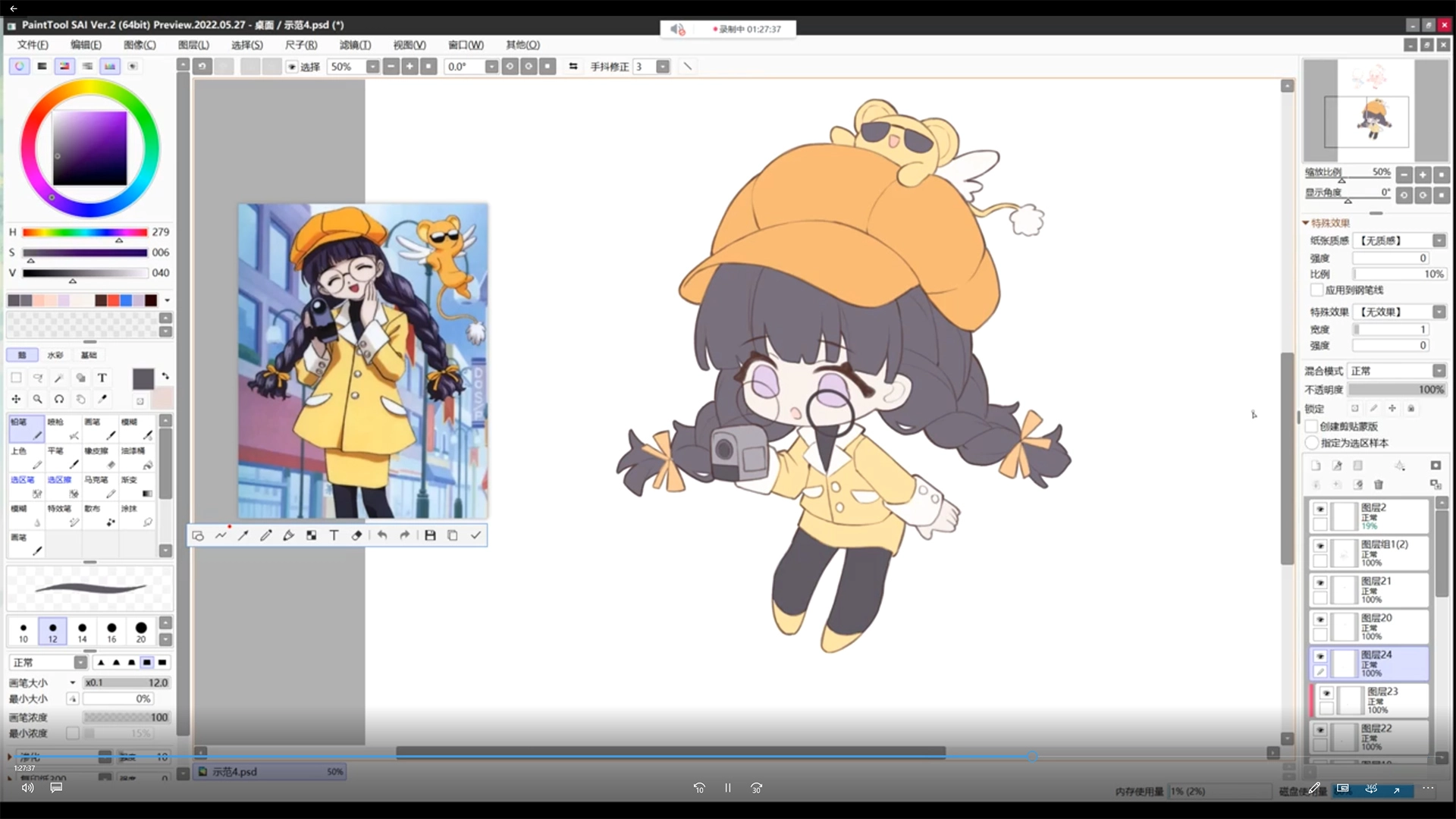1456x819 pixels.
Task: Pick the move tool
Action: (x=16, y=399)
